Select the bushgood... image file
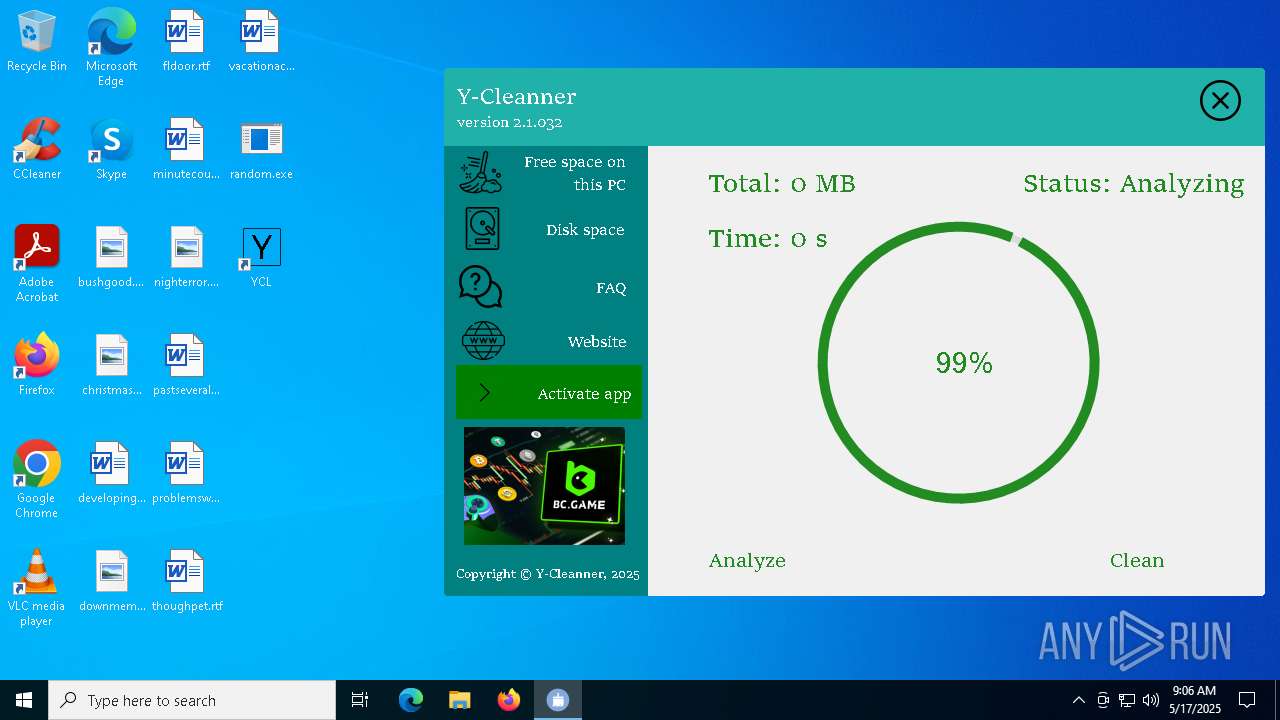The image size is (1280, 720). coord(111,258)
